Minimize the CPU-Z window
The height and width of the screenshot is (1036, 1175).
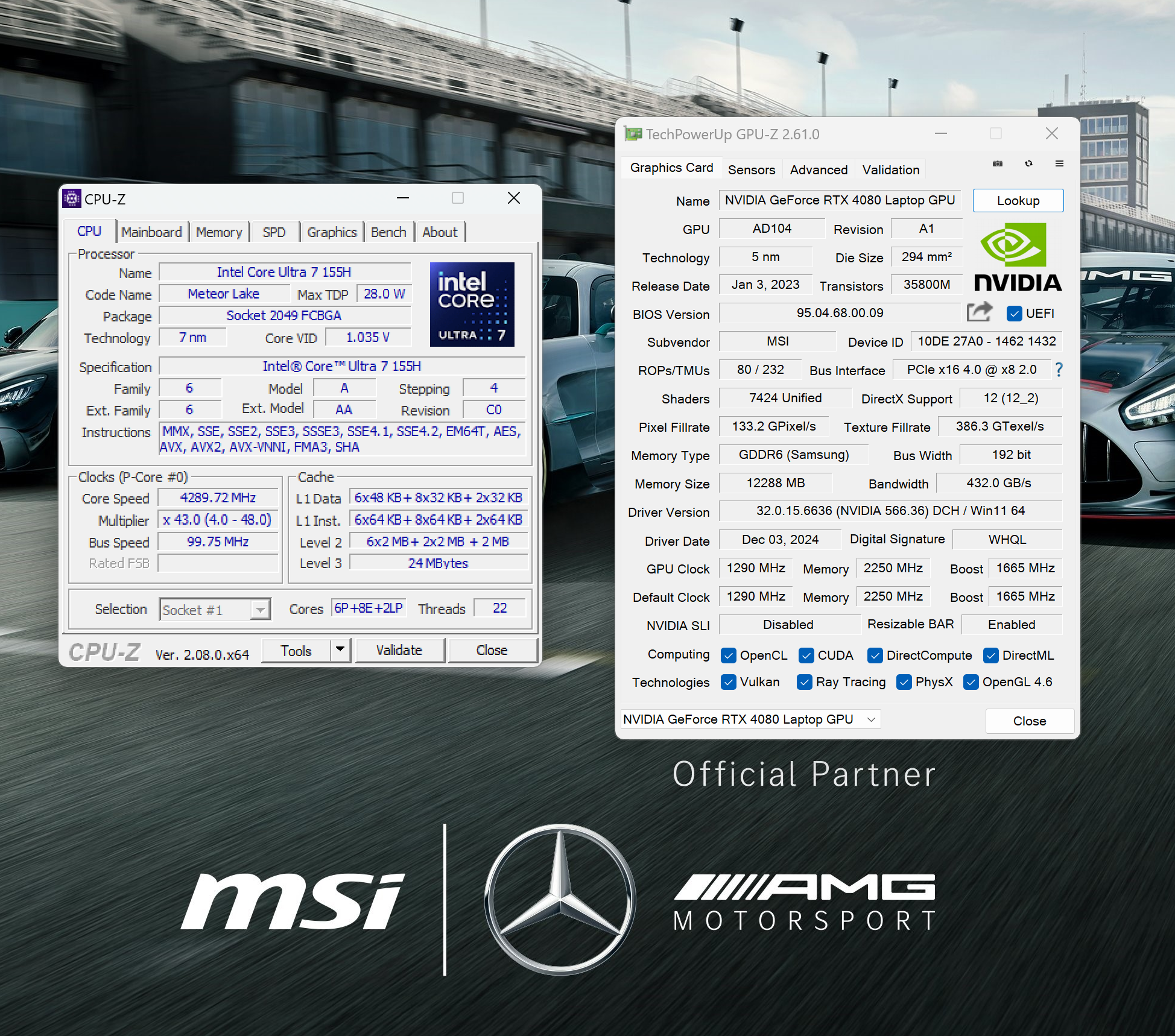pyautogui.click(x=403, y=198)
